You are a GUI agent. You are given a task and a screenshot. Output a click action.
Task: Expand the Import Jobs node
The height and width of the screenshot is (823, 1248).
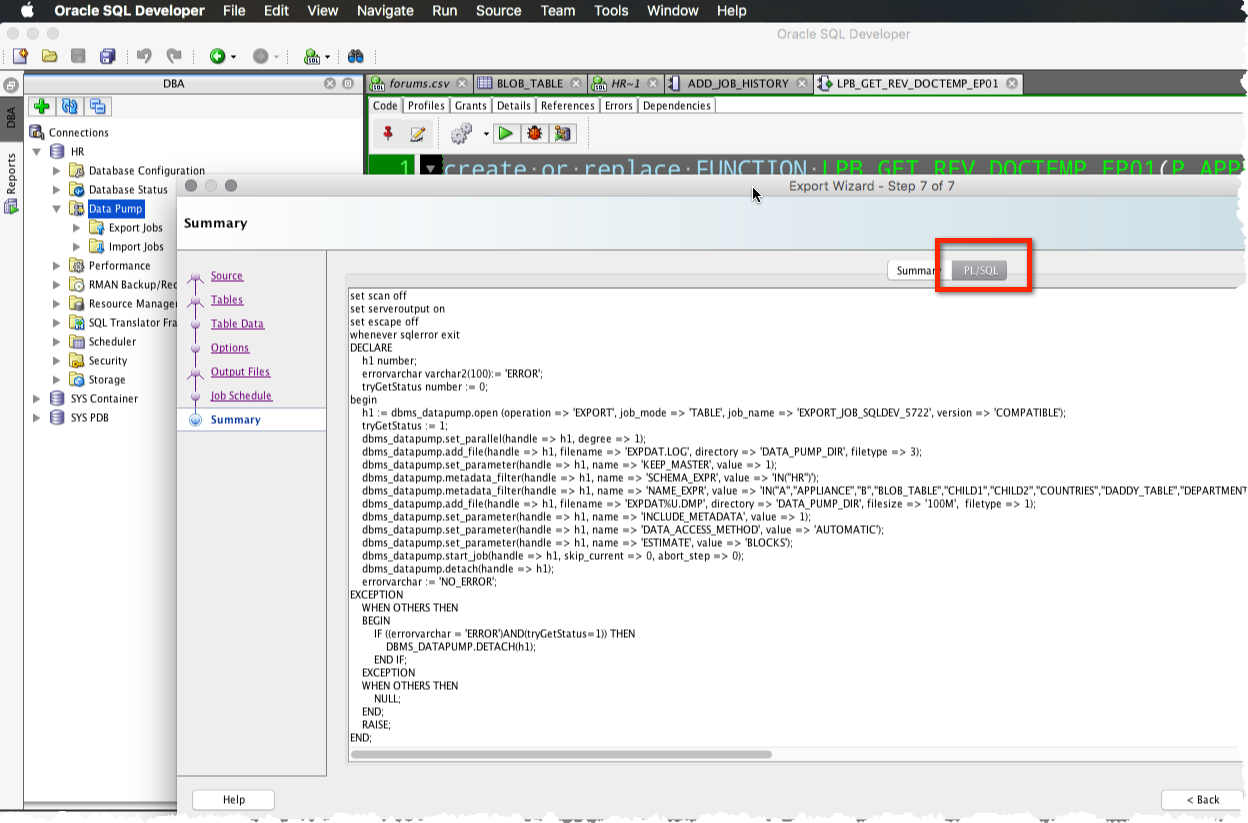[77, 247]
